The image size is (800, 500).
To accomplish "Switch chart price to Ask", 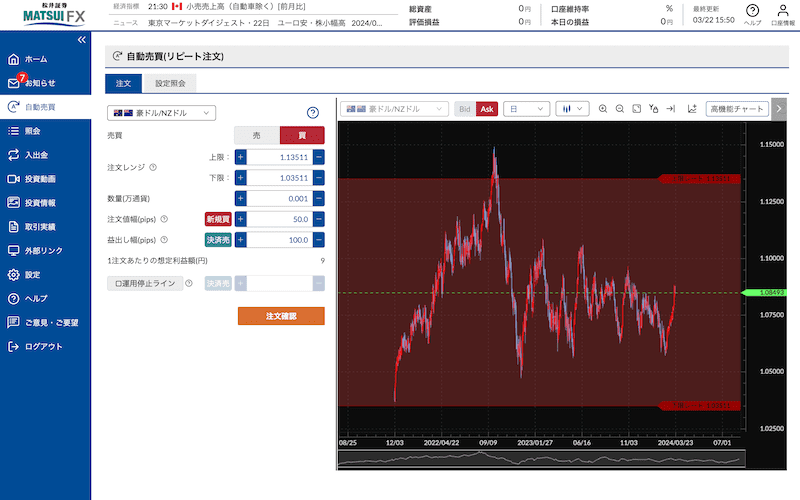I will pos(487,109).
